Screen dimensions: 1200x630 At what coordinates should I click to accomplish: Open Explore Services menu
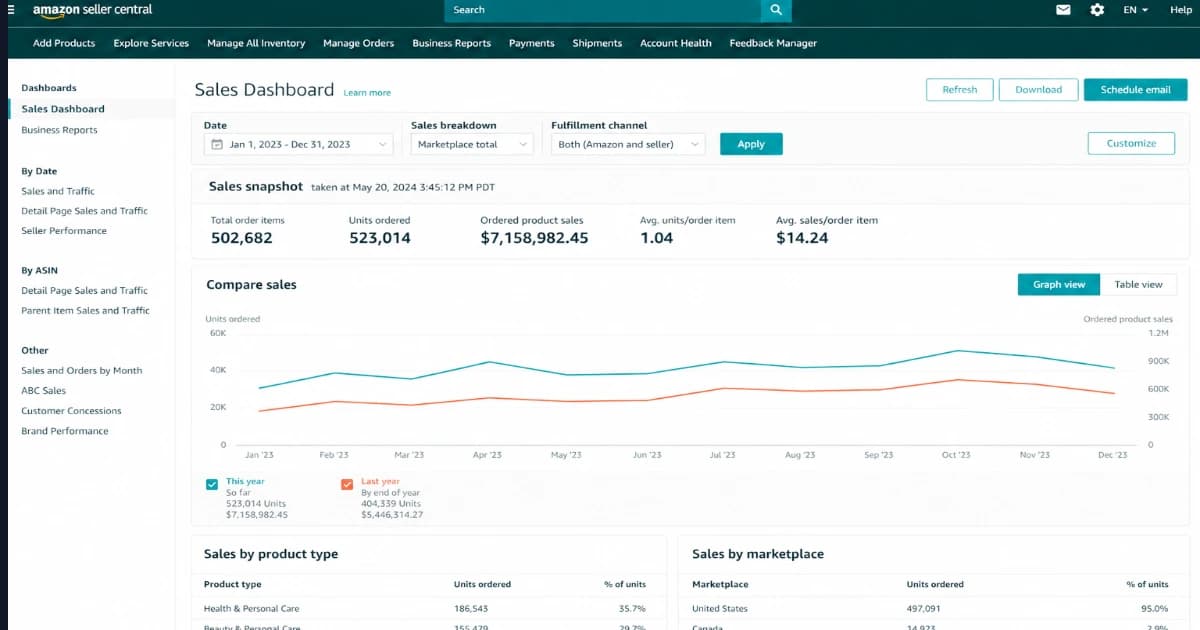point(151,43)
